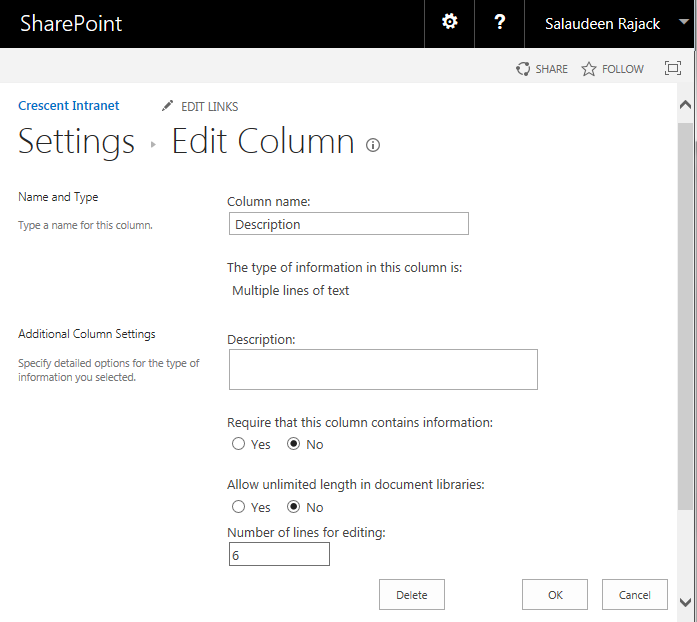Click the SHARE label
Screen dimensions: 697x622
552,69
